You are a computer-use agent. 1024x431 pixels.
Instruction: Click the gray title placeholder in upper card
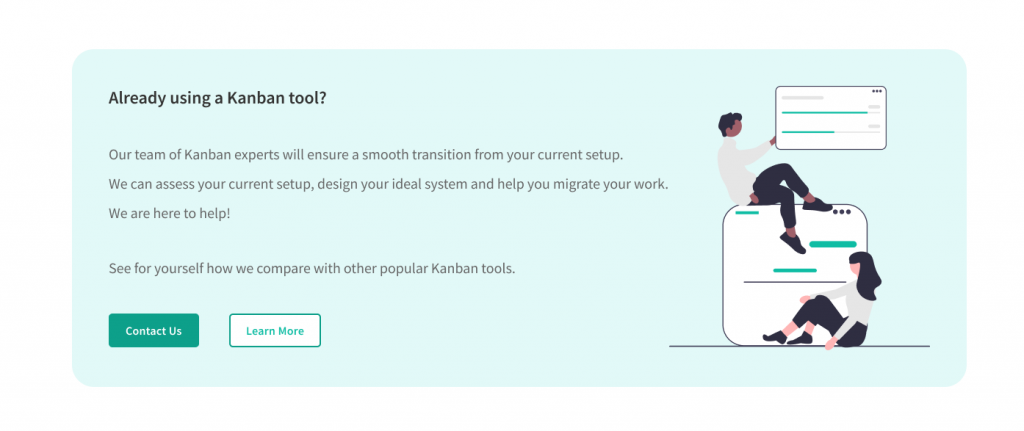click(x=802, y=98)
